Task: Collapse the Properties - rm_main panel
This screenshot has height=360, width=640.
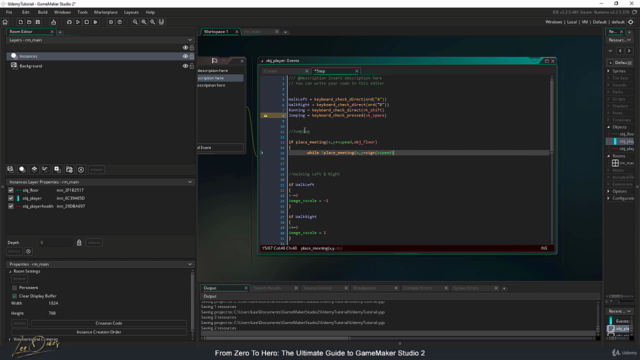Action: pos(190,264)
